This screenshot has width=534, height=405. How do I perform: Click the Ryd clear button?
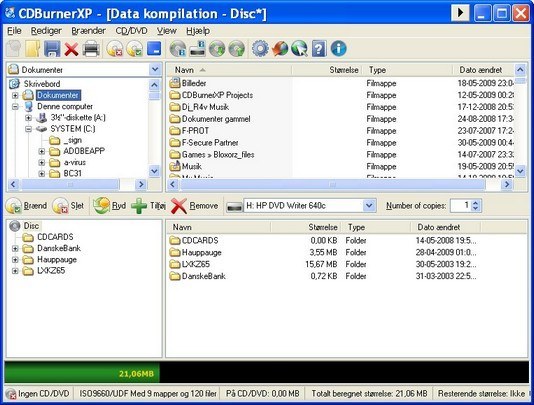pos(109,206)
